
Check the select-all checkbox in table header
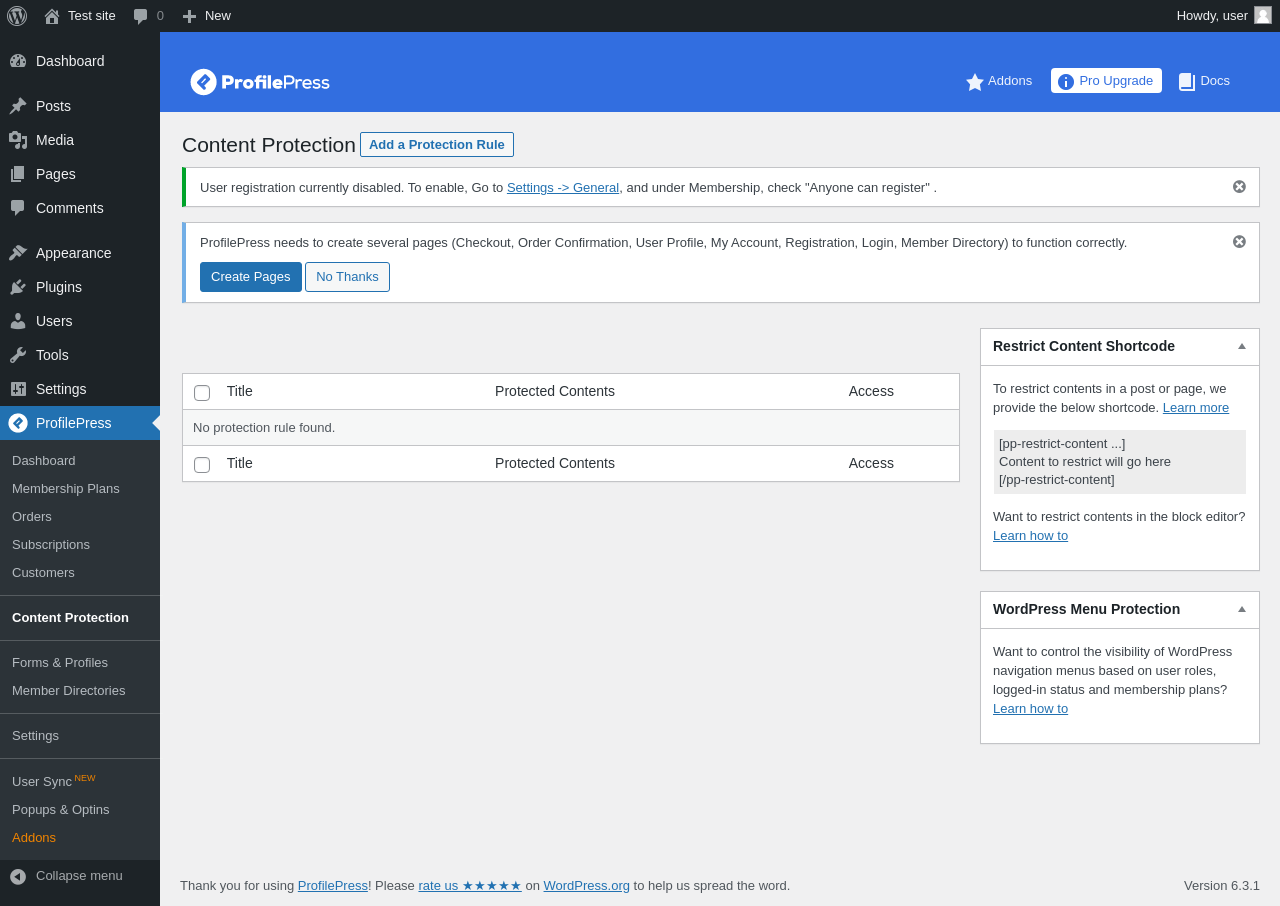[x=202, y=393]
